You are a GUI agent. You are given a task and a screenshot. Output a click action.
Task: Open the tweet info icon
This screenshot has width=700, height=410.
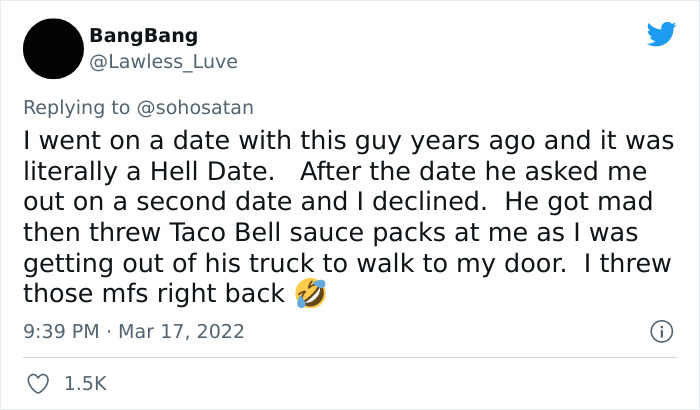pyautogui.click(x=660, y=330)
